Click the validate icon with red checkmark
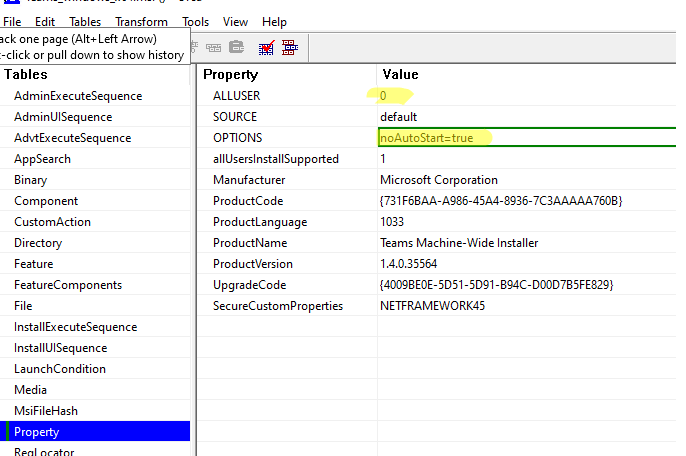Image resolution: width=686 pixels, height=456 pixels. 267,47
